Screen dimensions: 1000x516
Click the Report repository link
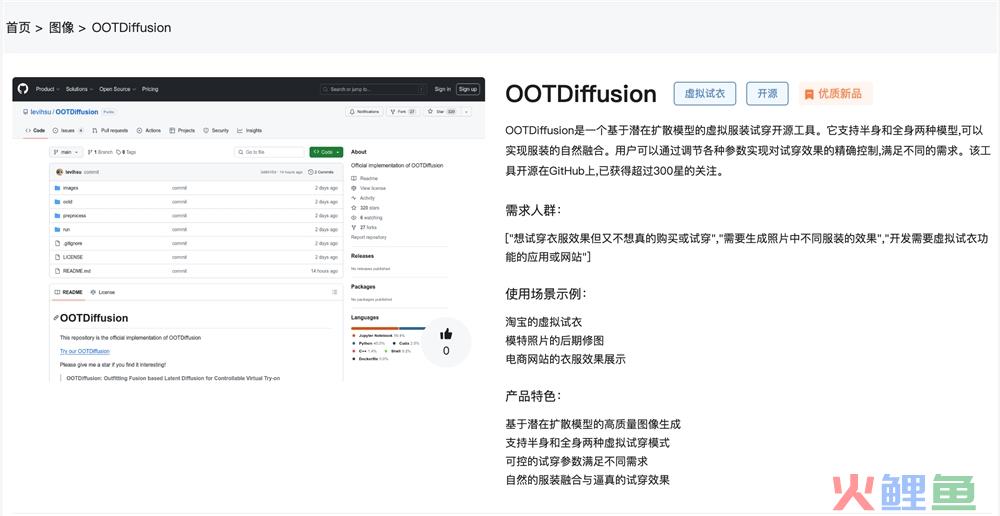369,237
